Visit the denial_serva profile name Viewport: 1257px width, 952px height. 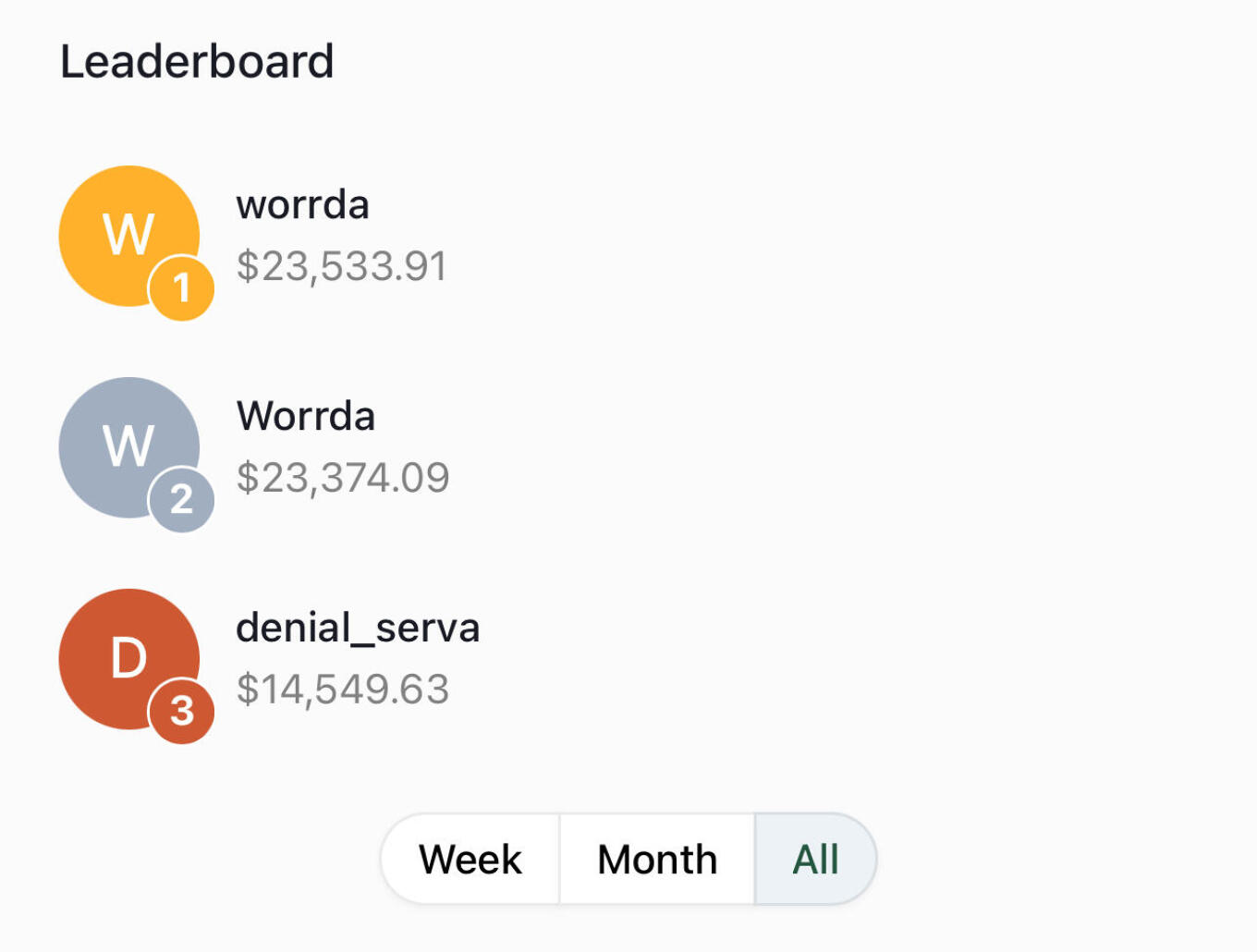click(358, 628)
